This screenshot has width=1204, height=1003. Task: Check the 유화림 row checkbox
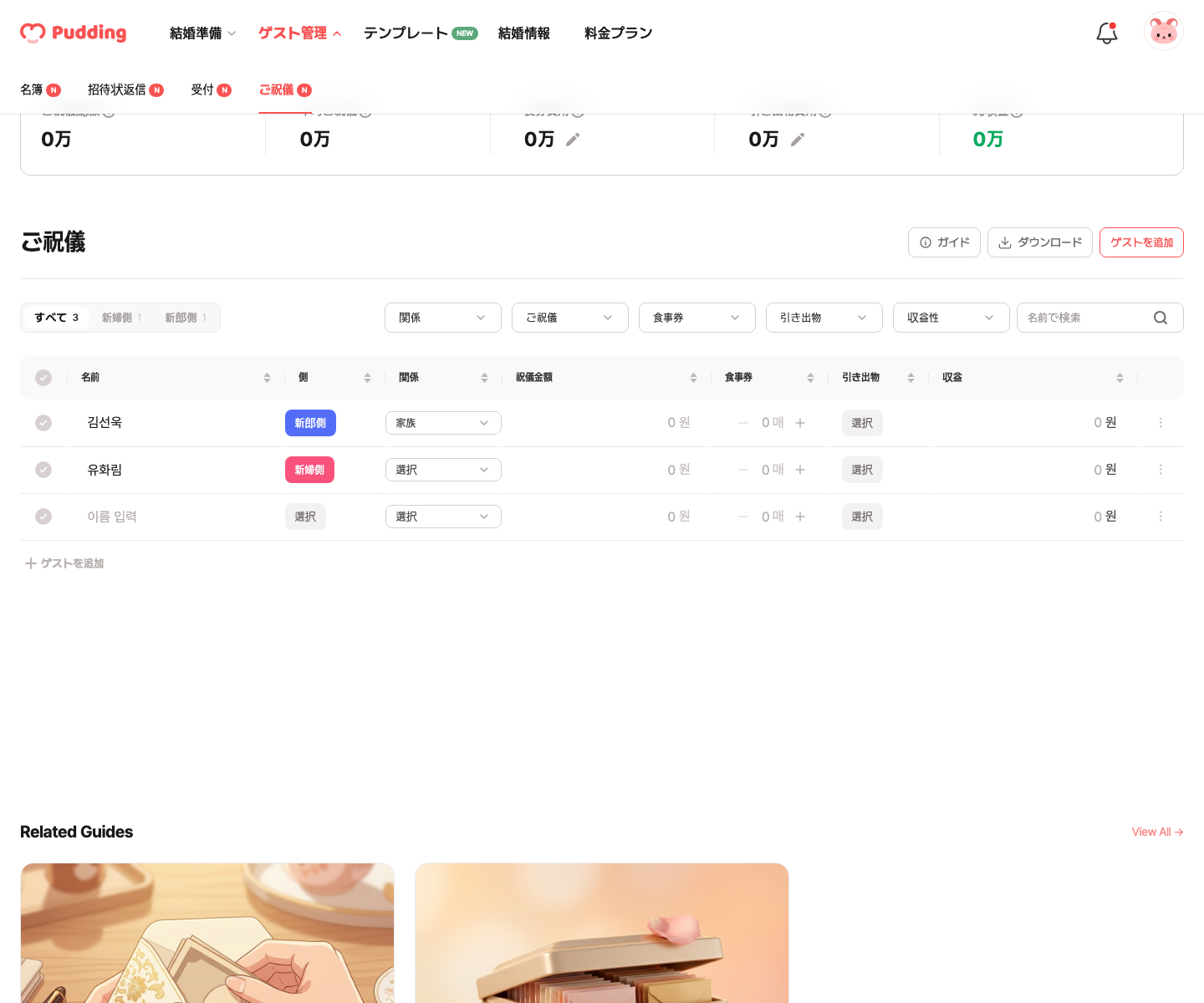43,470
